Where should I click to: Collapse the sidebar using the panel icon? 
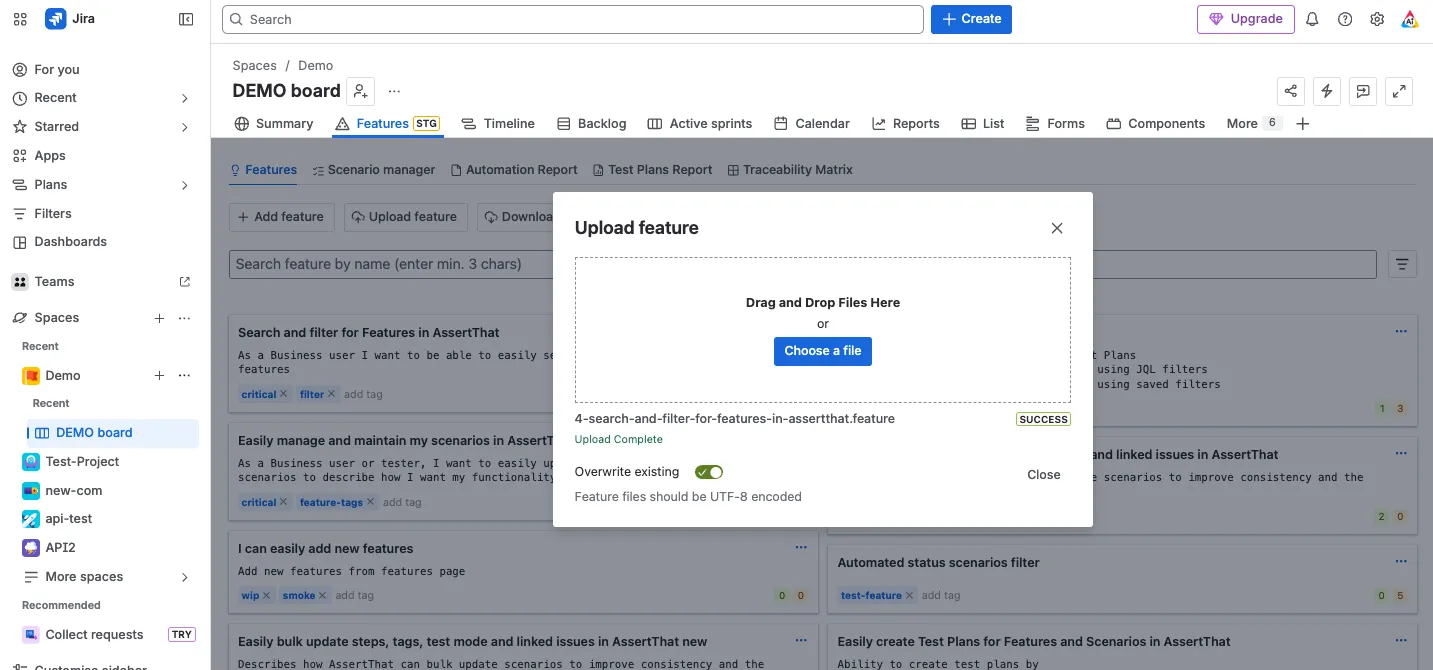point(186,19)
